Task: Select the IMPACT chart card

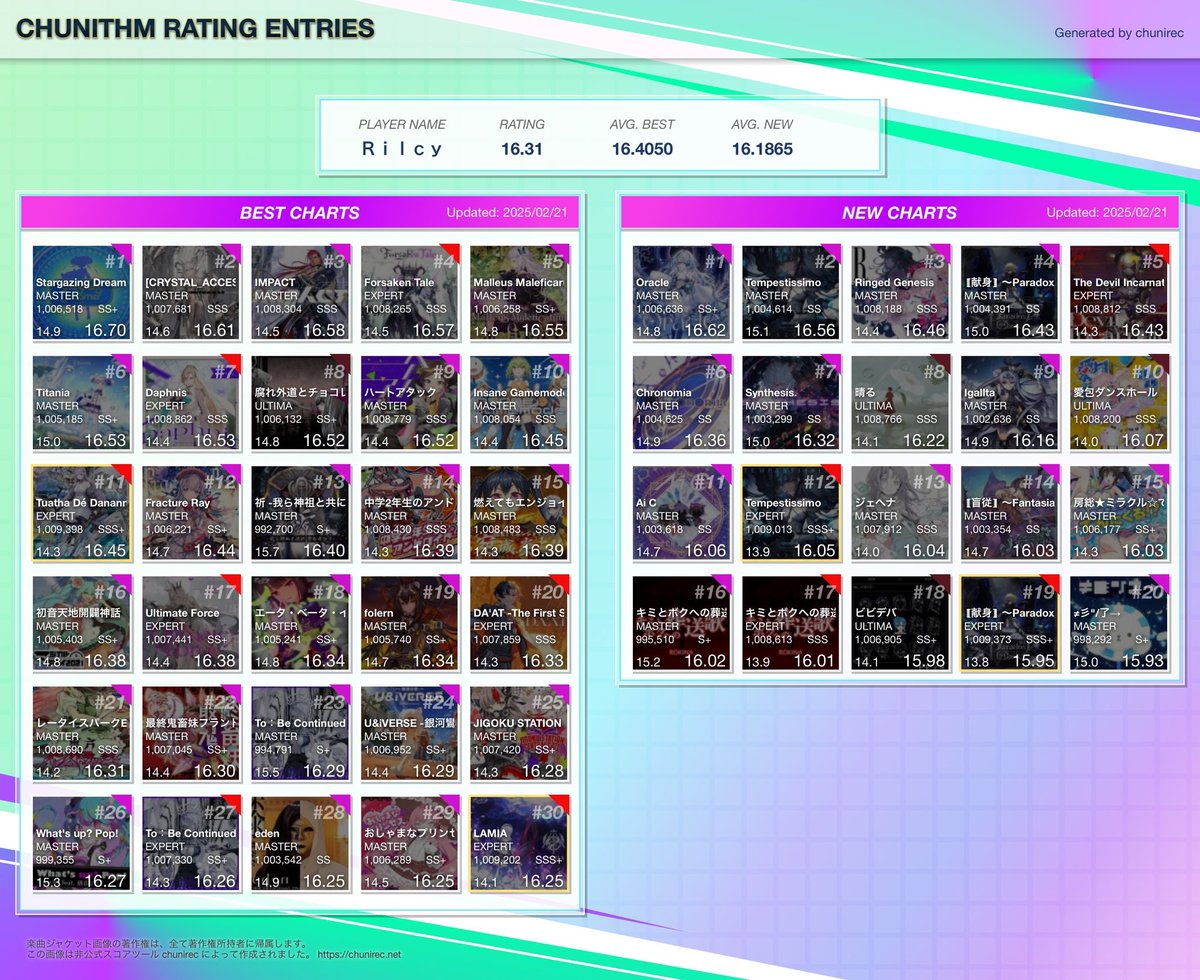Action: pos(300,293)
